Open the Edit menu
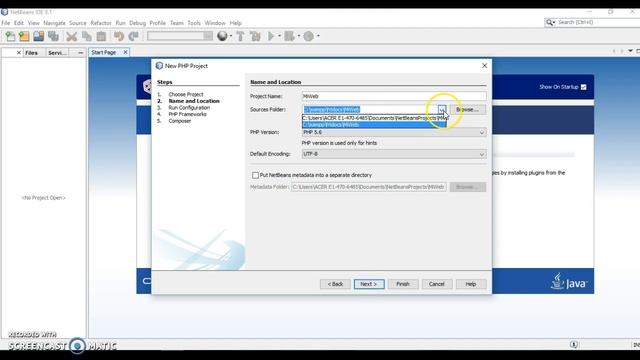The height and width of the screenshot is (360, 640). pos(19,23)
